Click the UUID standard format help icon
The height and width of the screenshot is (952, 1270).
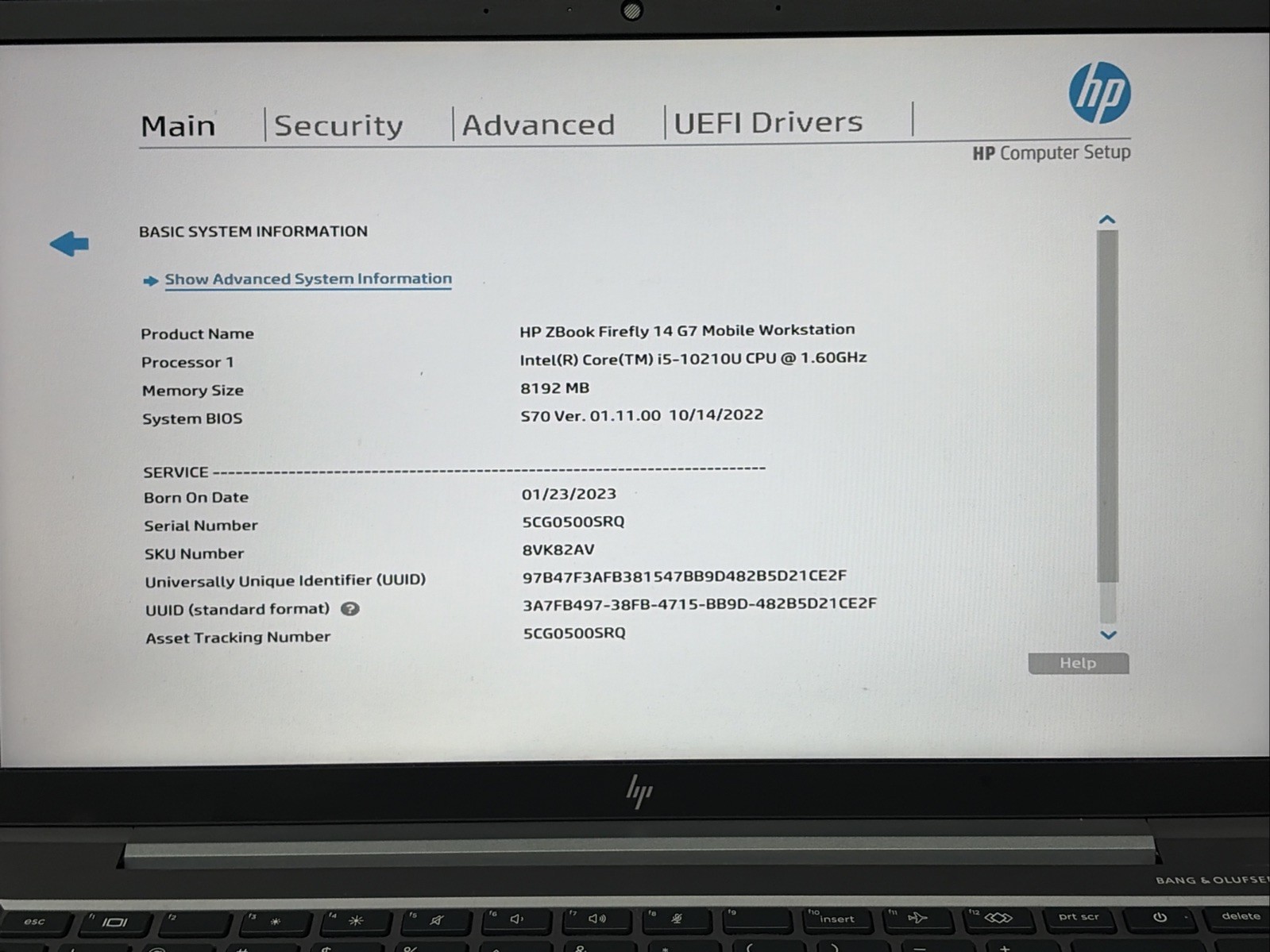[350, 609]
